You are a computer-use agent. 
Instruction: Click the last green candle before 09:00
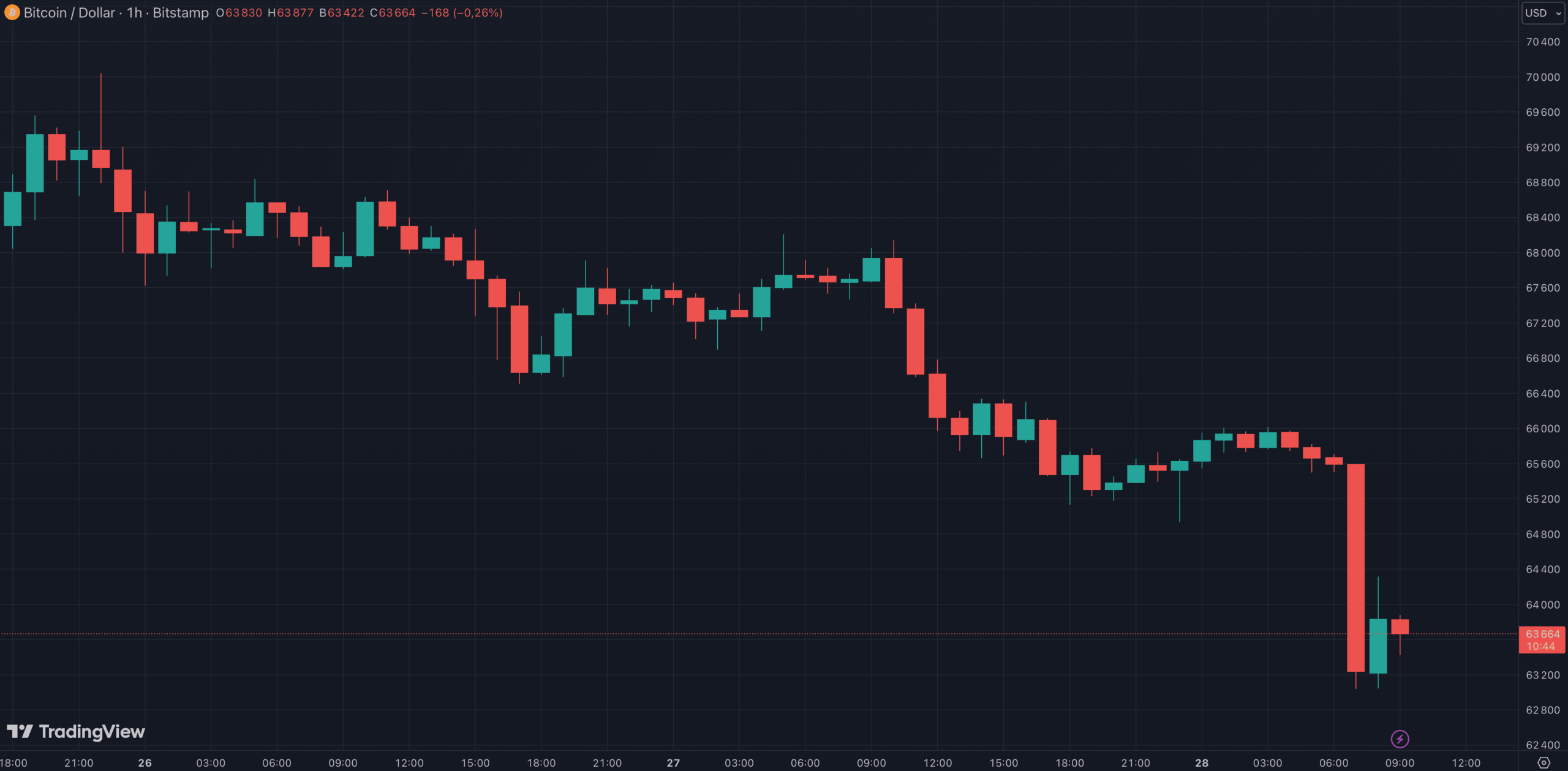[1378, 646]
